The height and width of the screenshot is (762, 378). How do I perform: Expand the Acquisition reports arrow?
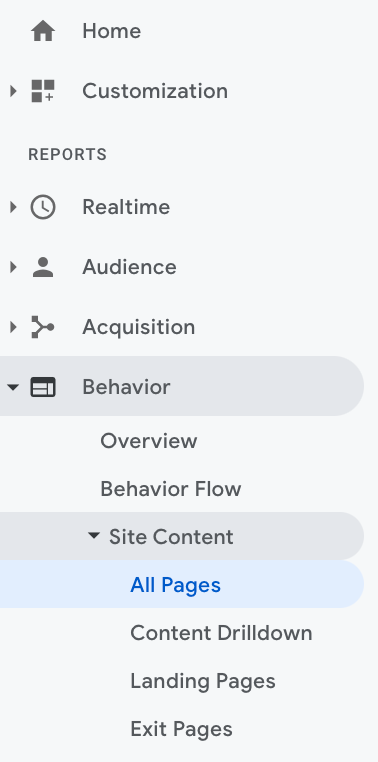(13, 327)
